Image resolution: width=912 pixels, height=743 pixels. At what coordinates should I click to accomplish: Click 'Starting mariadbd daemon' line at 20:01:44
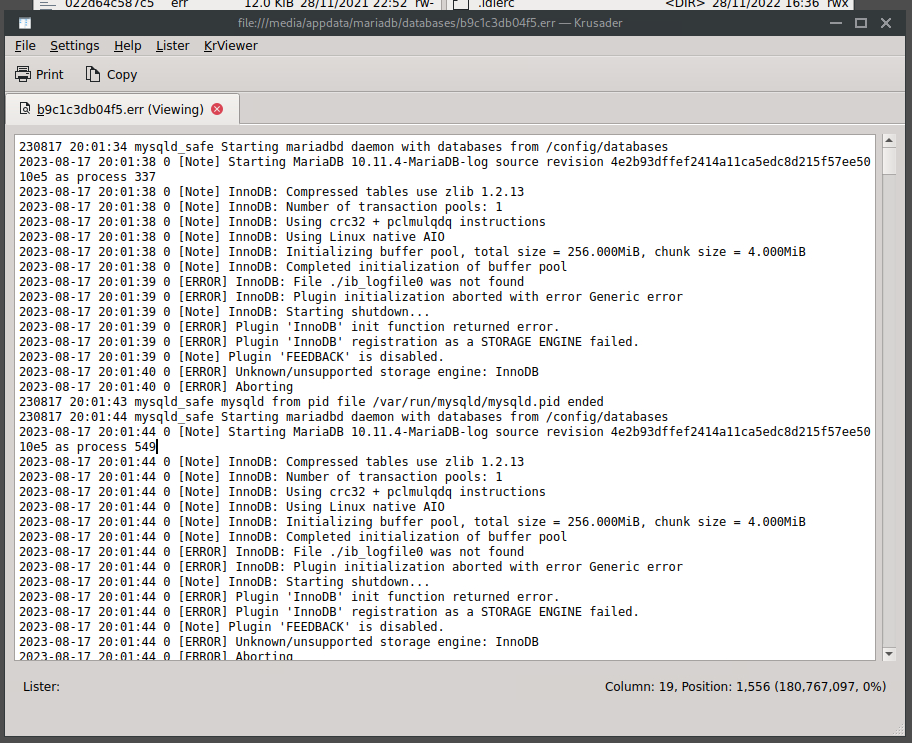(343, 417)
